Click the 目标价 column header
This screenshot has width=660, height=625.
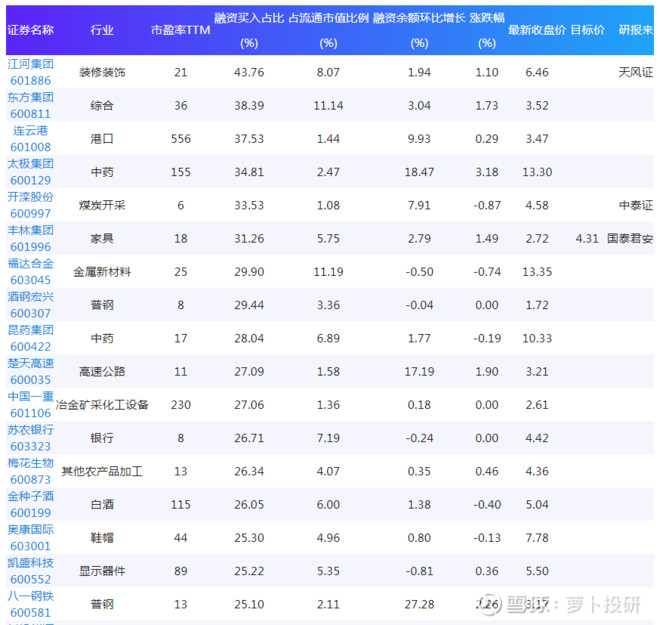pyautogui.click(x=587, y=30)
